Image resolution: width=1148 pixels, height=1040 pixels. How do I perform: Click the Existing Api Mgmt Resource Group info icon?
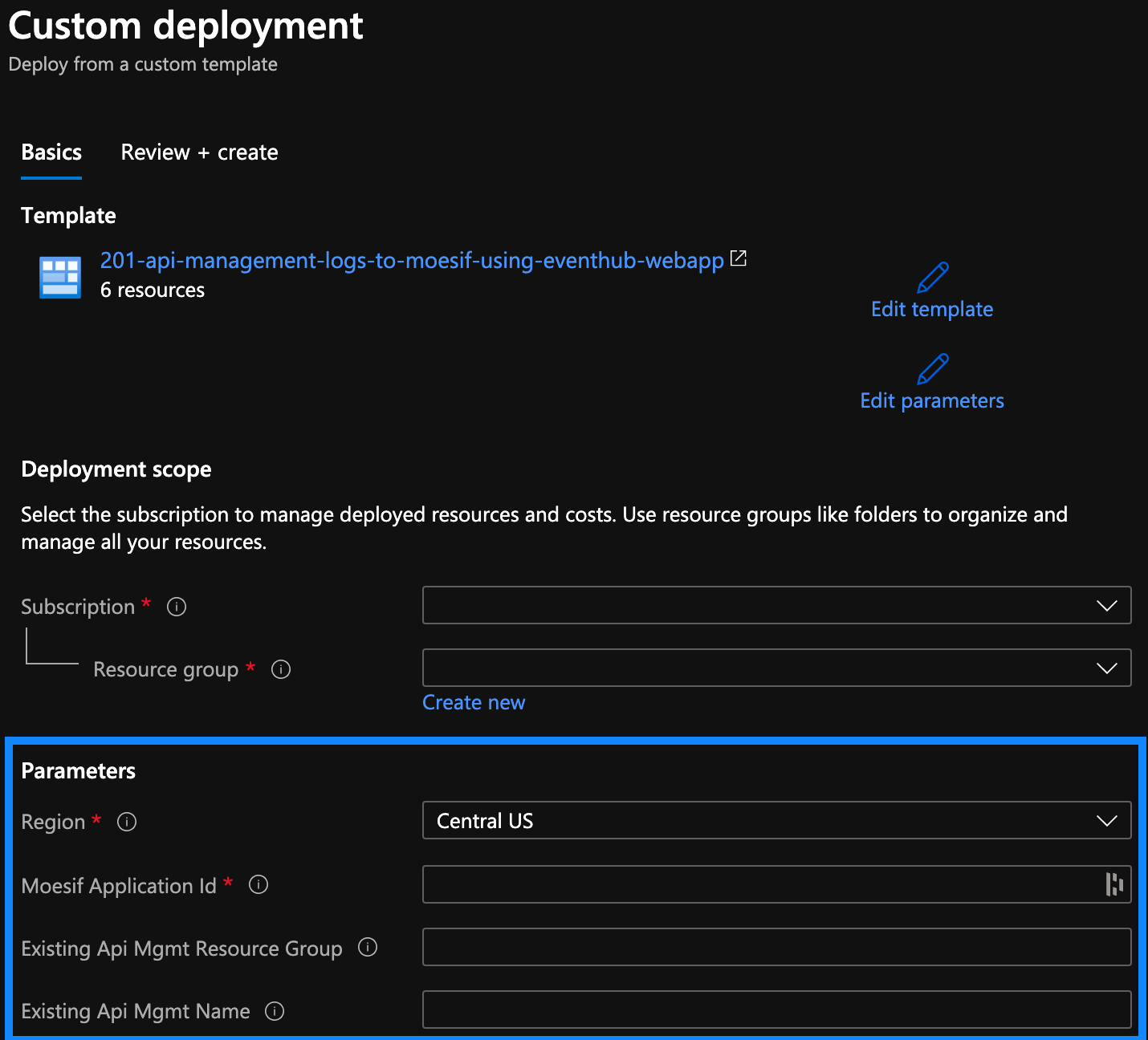coord(368,948)
